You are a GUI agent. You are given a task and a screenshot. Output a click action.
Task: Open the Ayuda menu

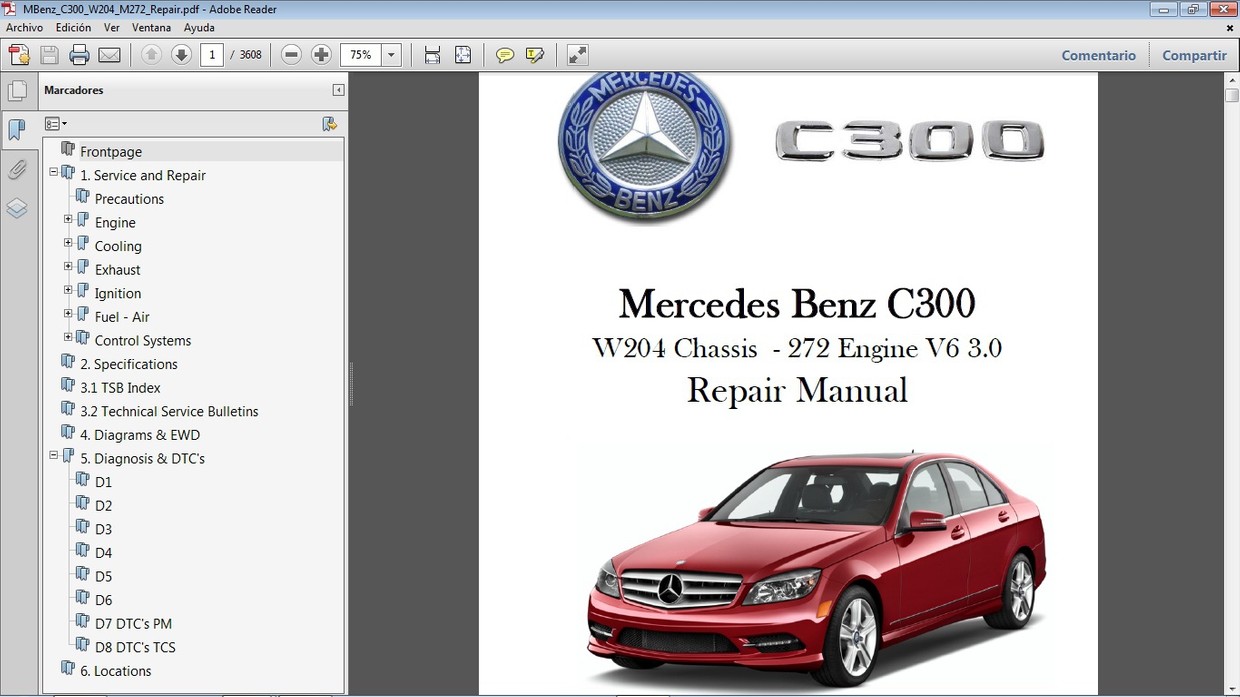(199, 28)
